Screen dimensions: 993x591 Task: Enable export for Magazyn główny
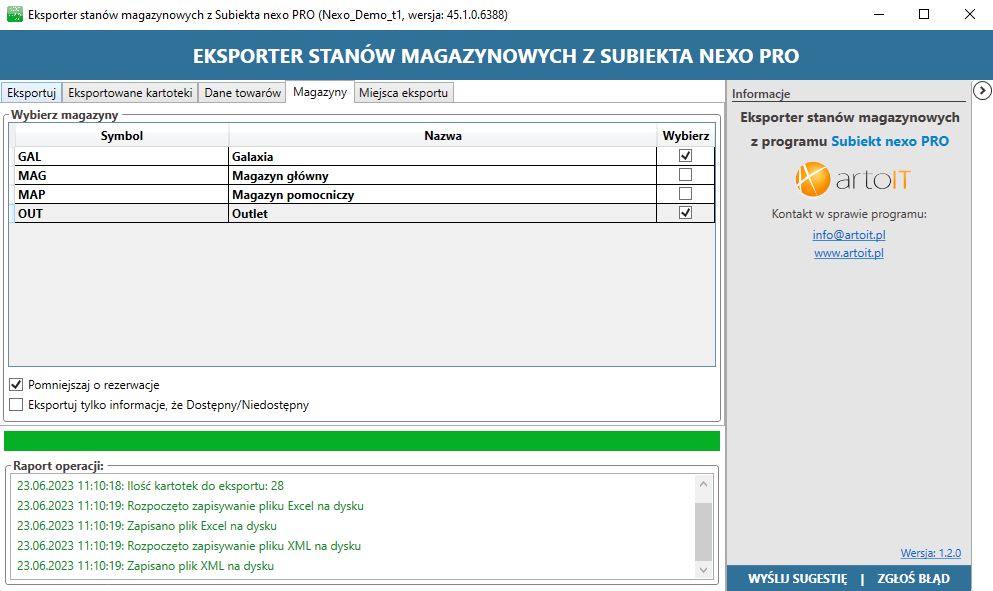(x=686, y=174)
